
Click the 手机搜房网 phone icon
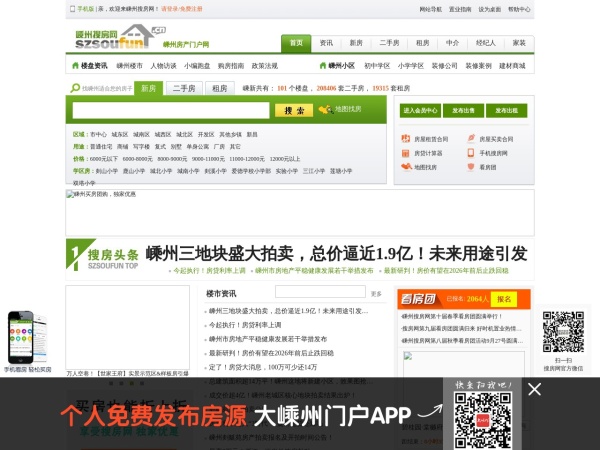click(471, 153)
